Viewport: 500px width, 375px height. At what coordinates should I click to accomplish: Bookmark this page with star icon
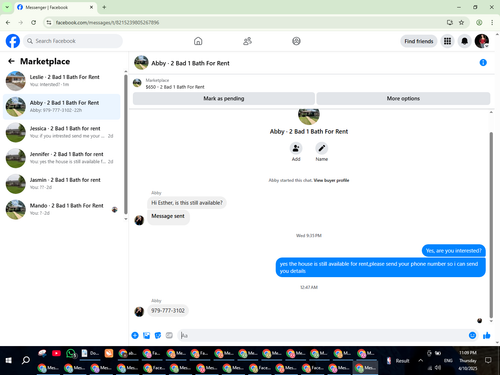tap(461, 22)
